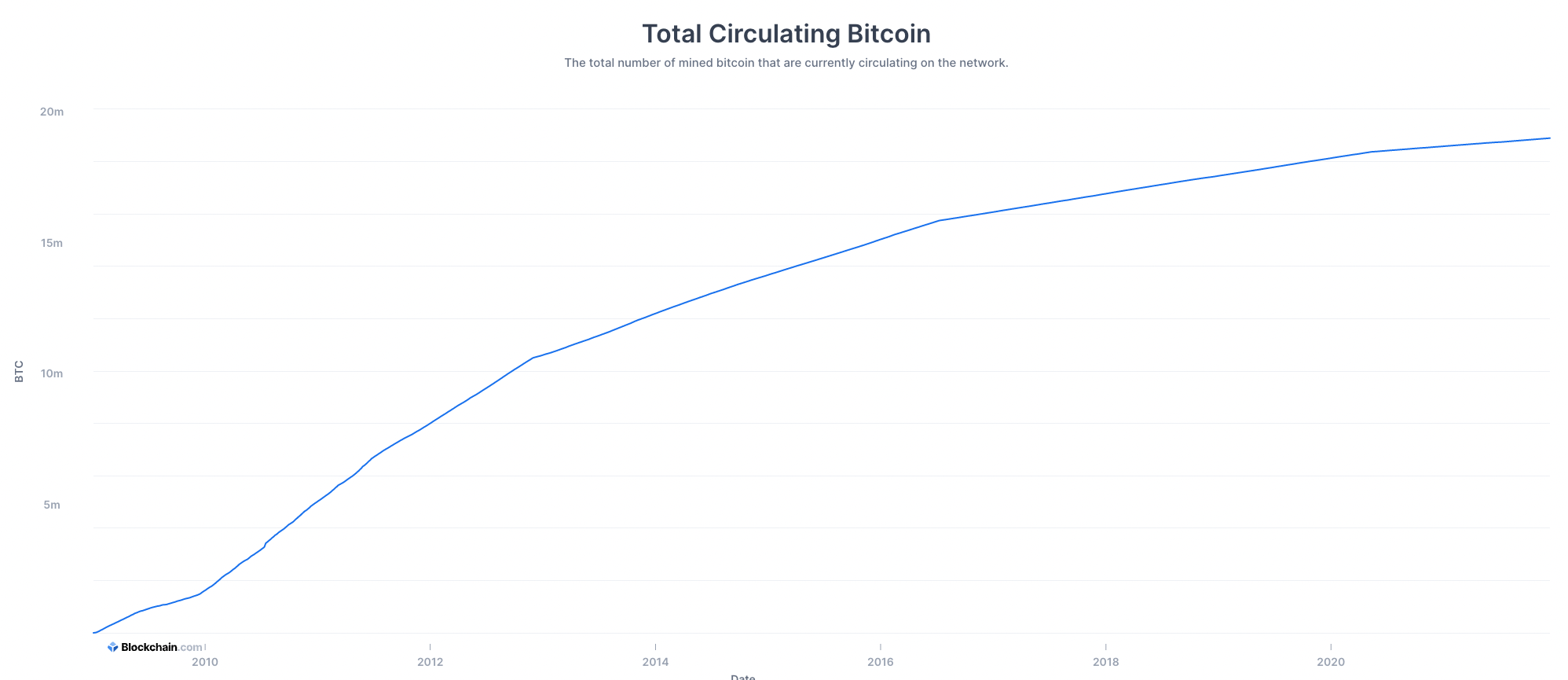Click the 2020 x-axis date label

1331,662
